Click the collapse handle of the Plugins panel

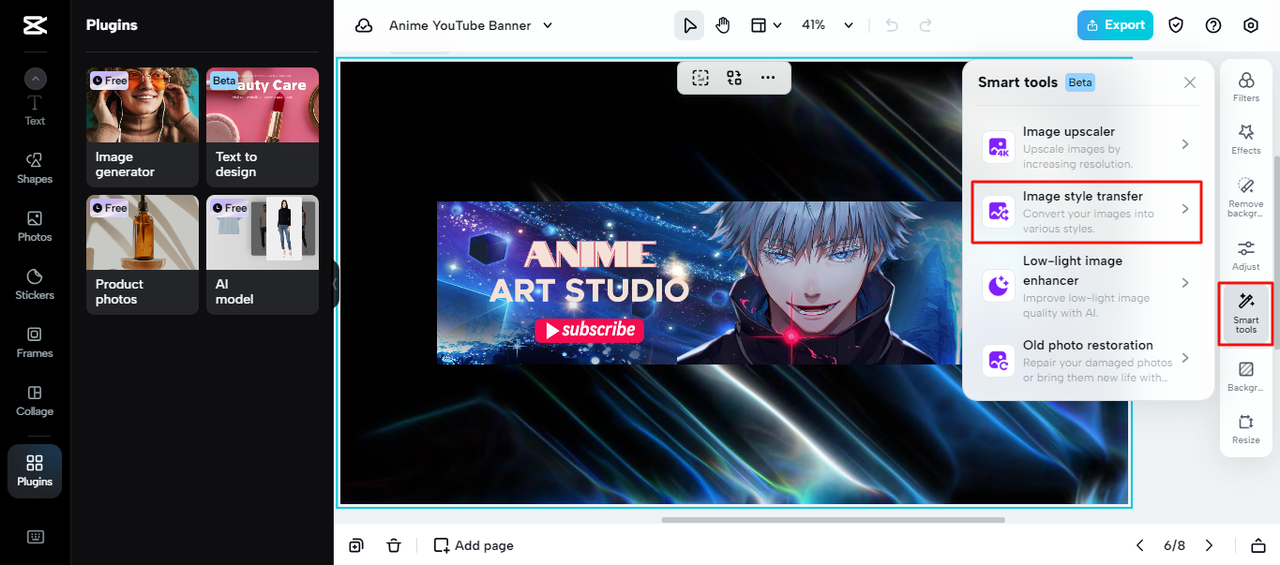coord(336,285)
